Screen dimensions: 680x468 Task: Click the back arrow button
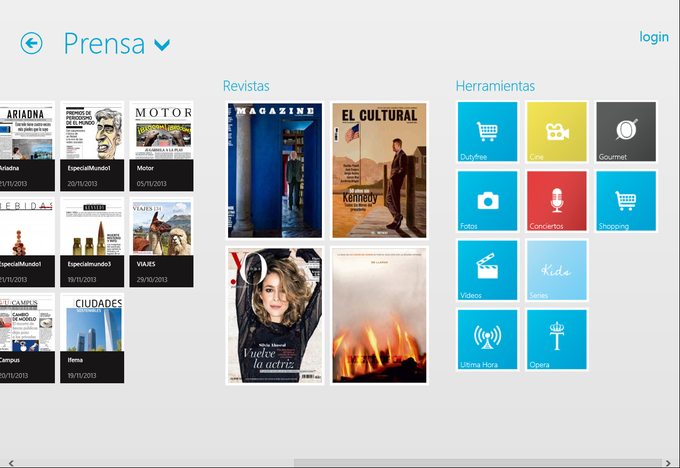(32, 43)
